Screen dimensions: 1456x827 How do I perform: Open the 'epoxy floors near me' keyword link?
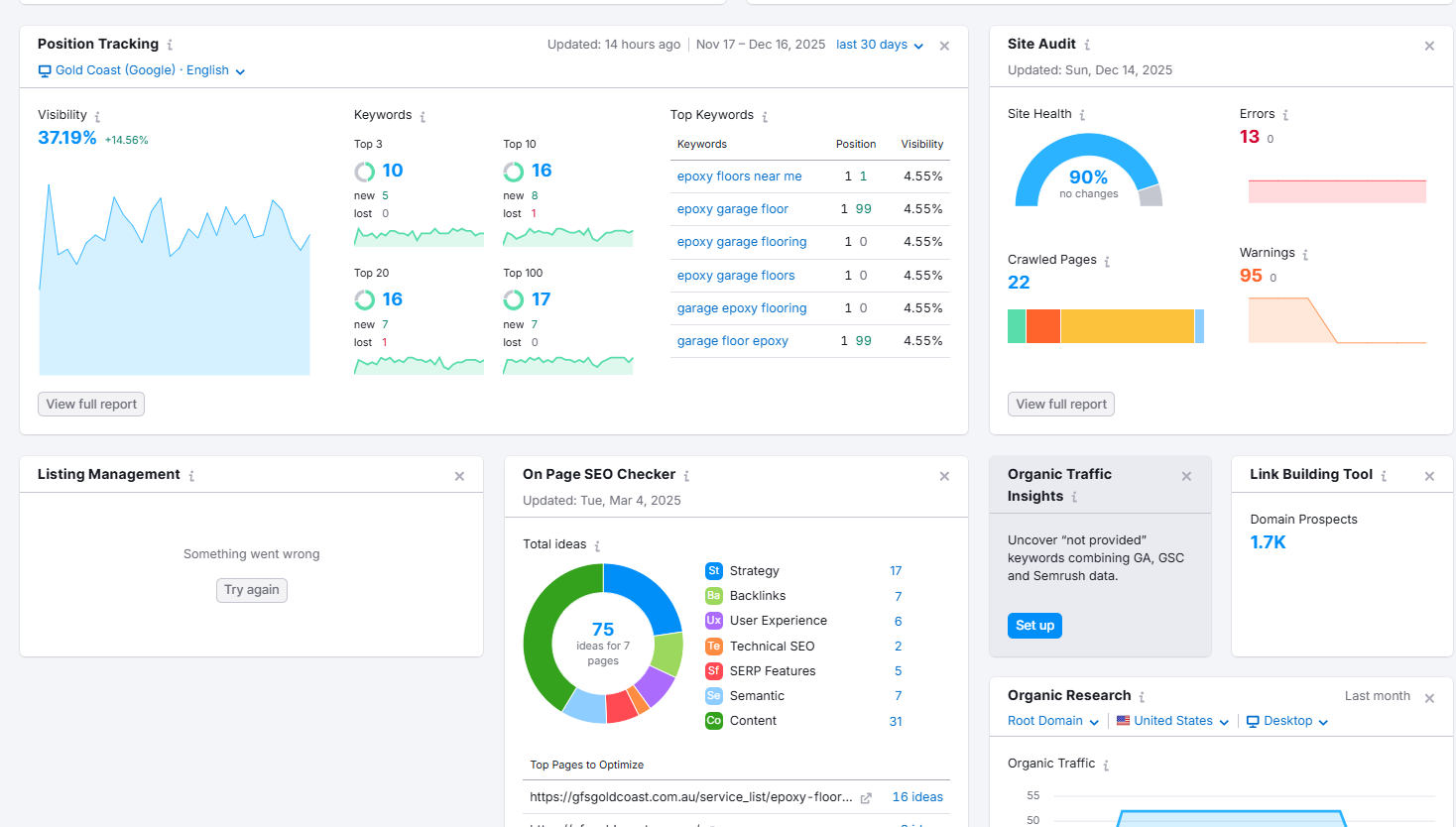pos(739,177)
